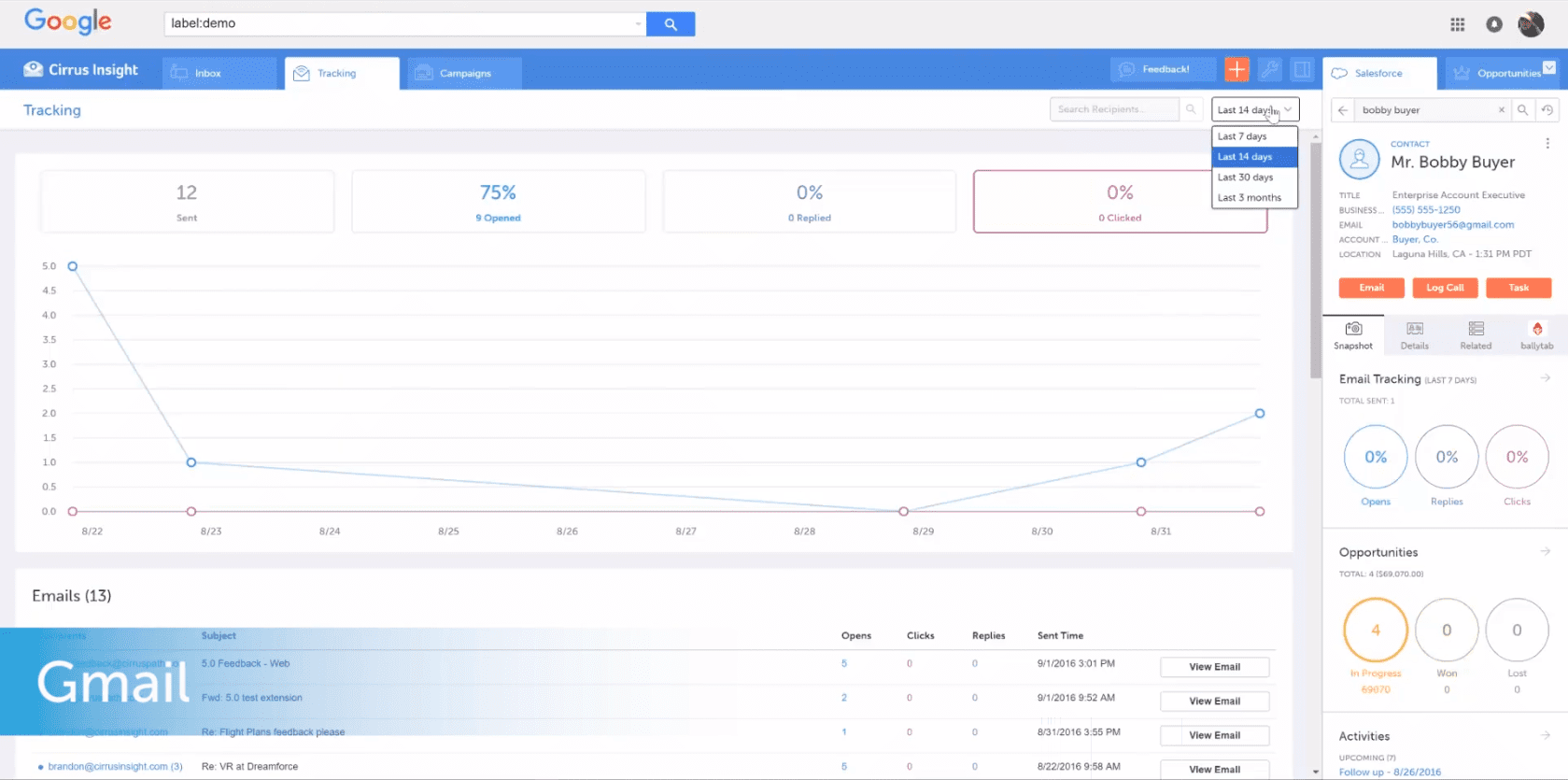Click the blue Gmail search button

tap(671, 24)
